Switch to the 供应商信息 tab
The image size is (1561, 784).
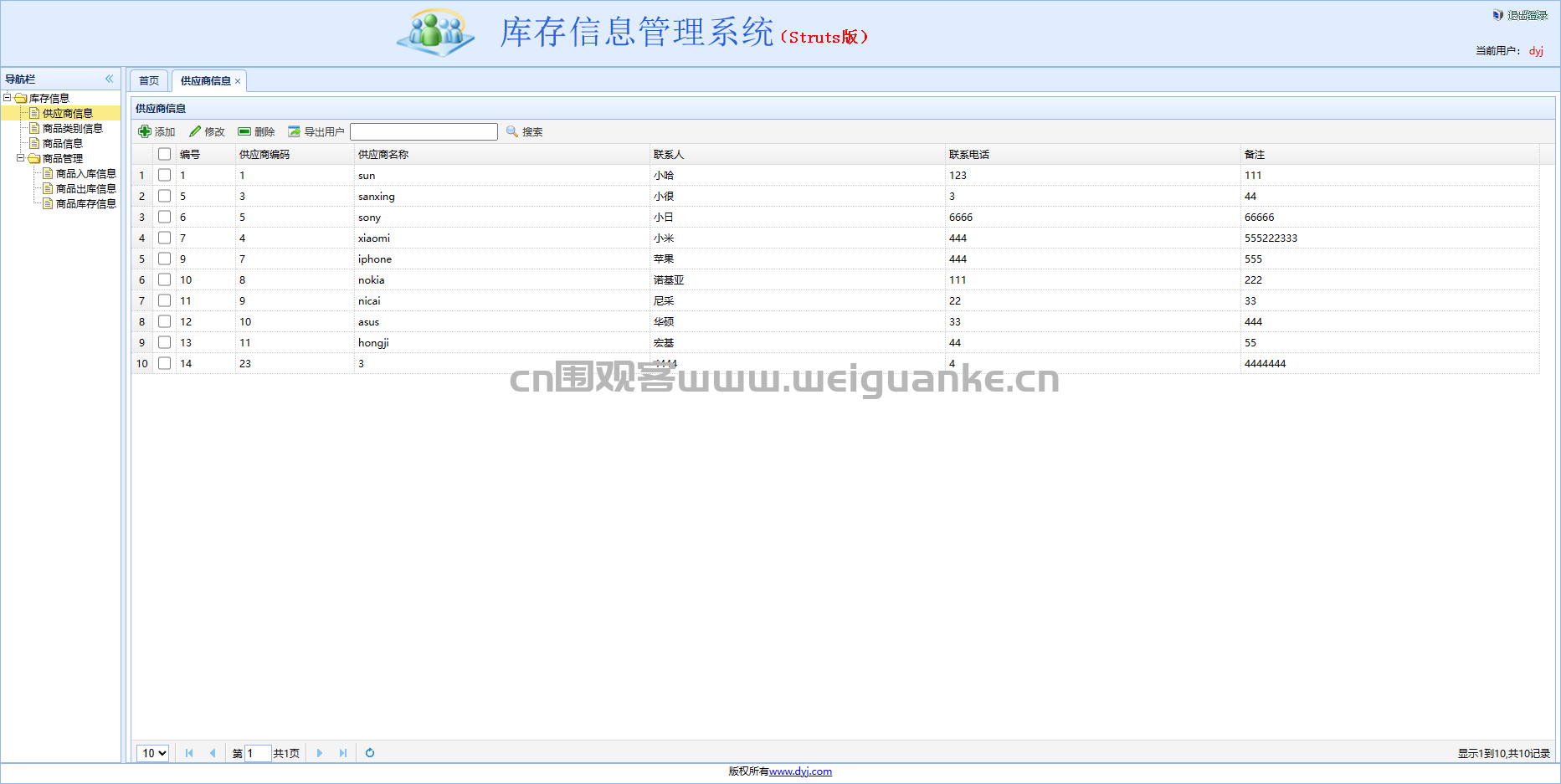[x=206, y=81]
